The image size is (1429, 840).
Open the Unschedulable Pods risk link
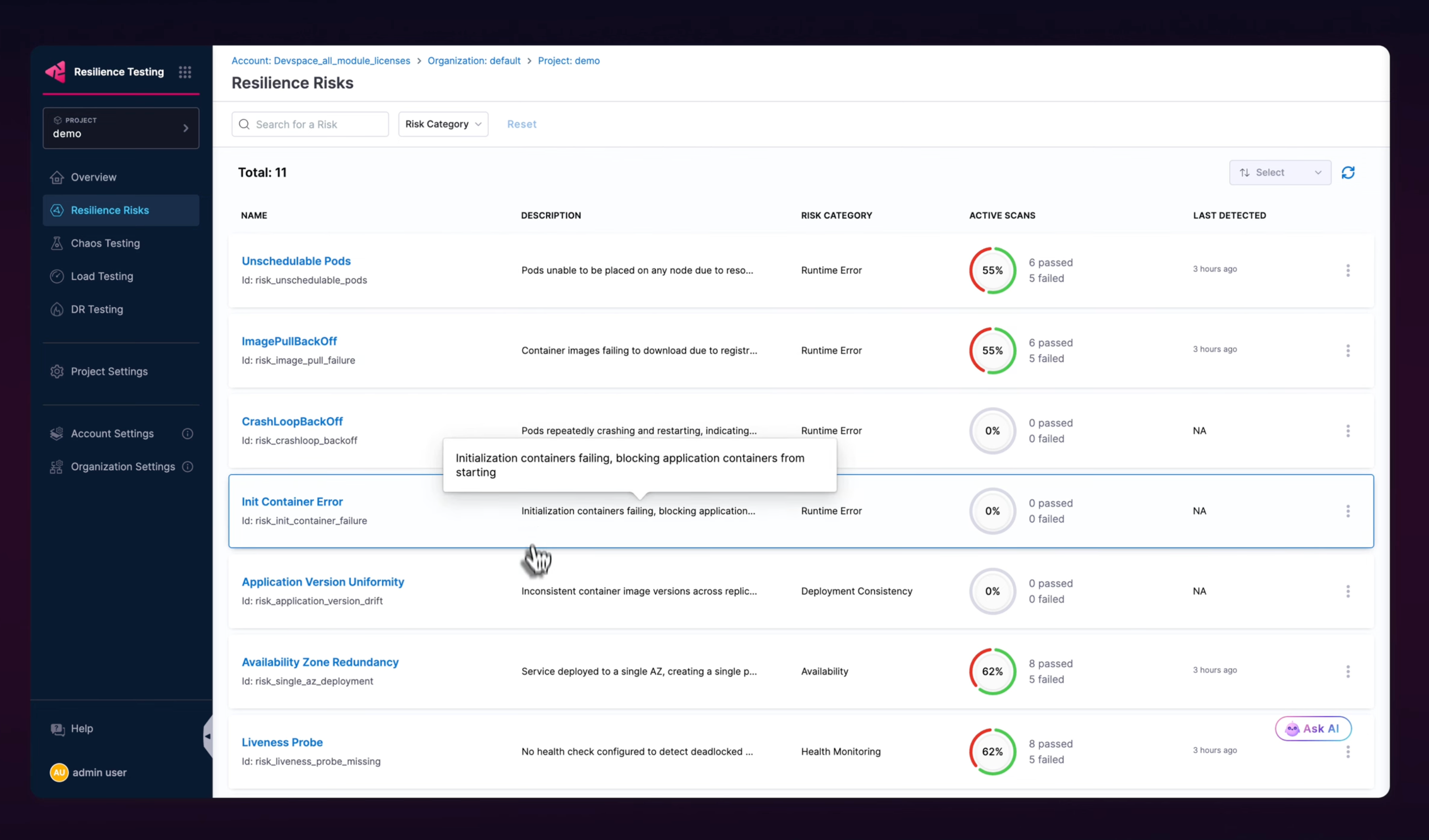tap(296, 261)
